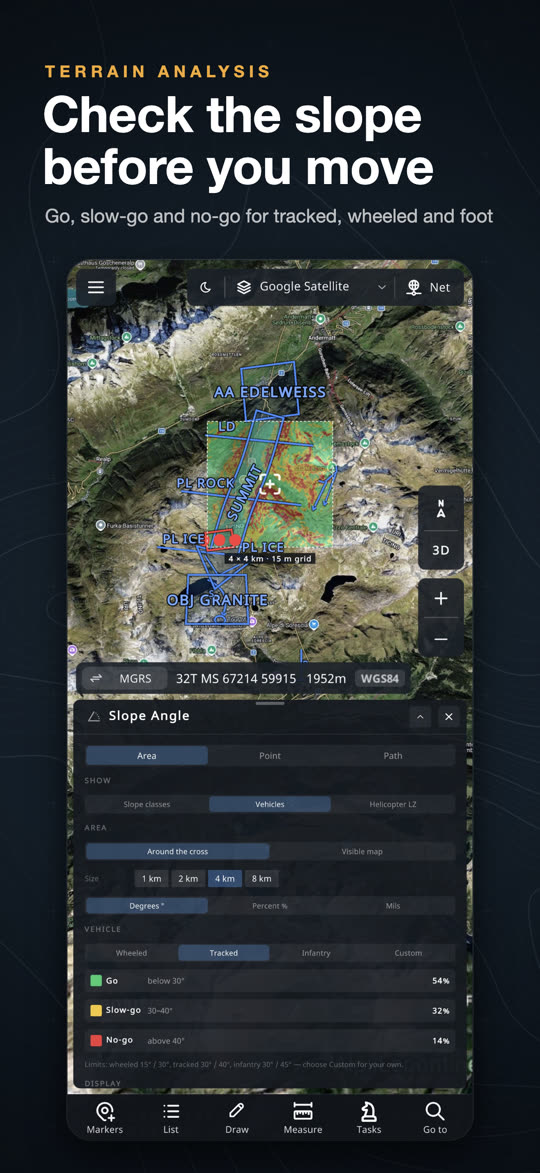
Task: Open Measure tool in bottom bar
Action: 303,1118
